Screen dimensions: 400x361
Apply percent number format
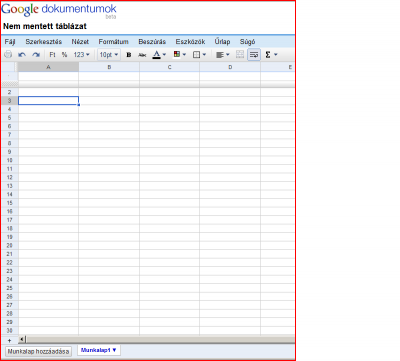click(64, 55)
